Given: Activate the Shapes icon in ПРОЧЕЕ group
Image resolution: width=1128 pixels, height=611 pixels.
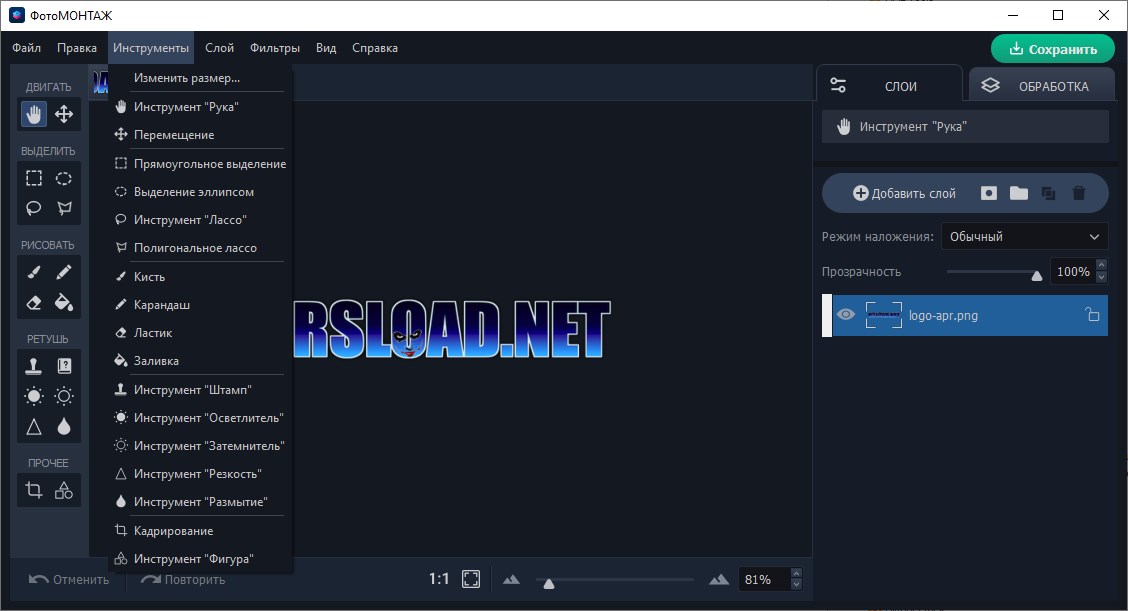Looking at the screenshot, I should [64, 490].
